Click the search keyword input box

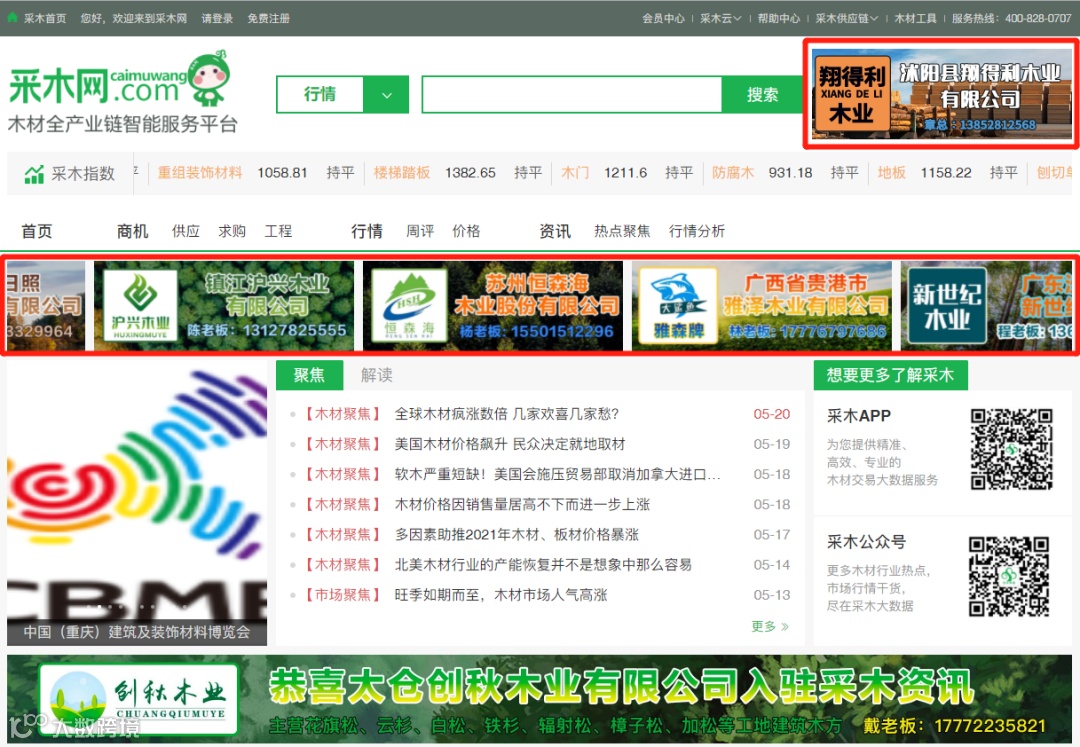coord(572,94)
